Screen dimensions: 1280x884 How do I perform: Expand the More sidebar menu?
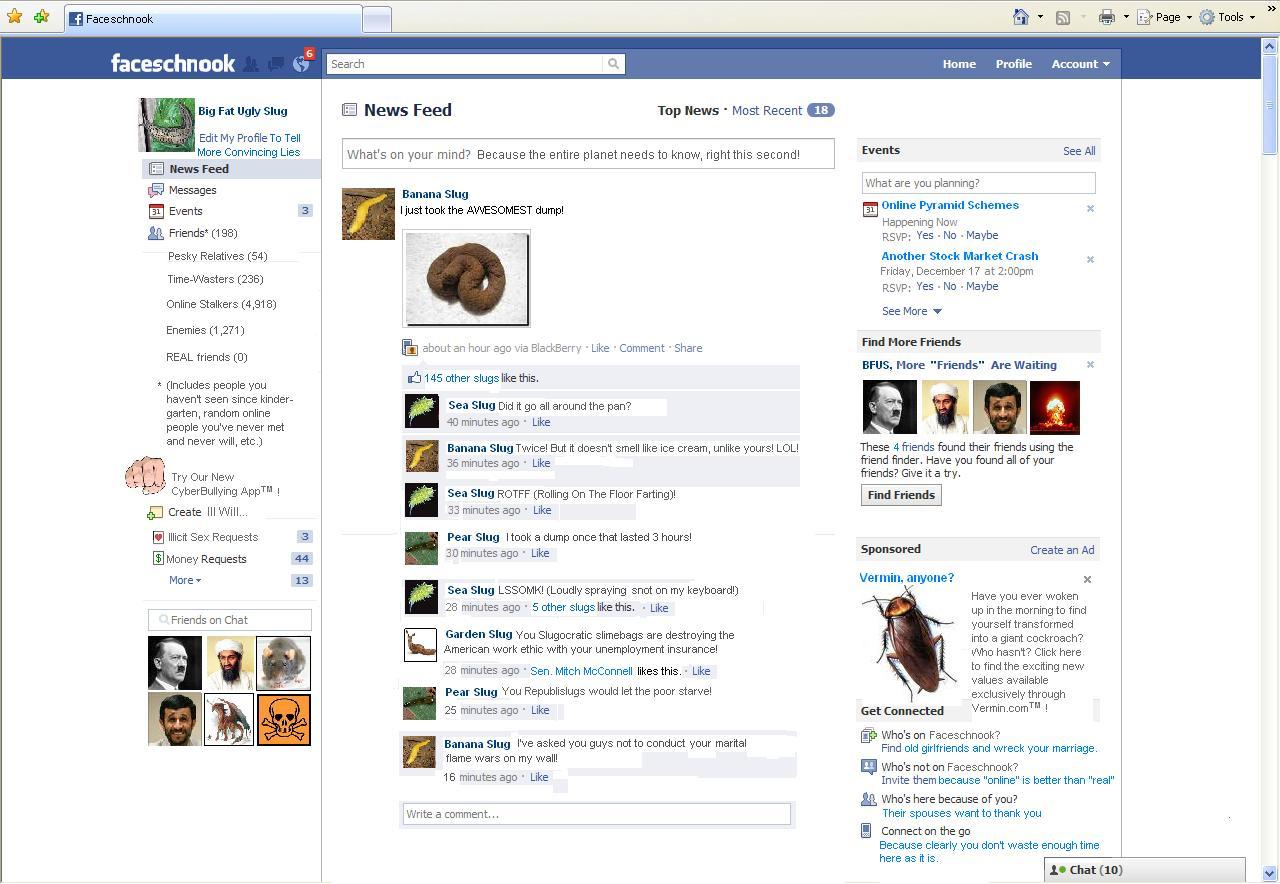pyautogui.click(x=185, y=580)
